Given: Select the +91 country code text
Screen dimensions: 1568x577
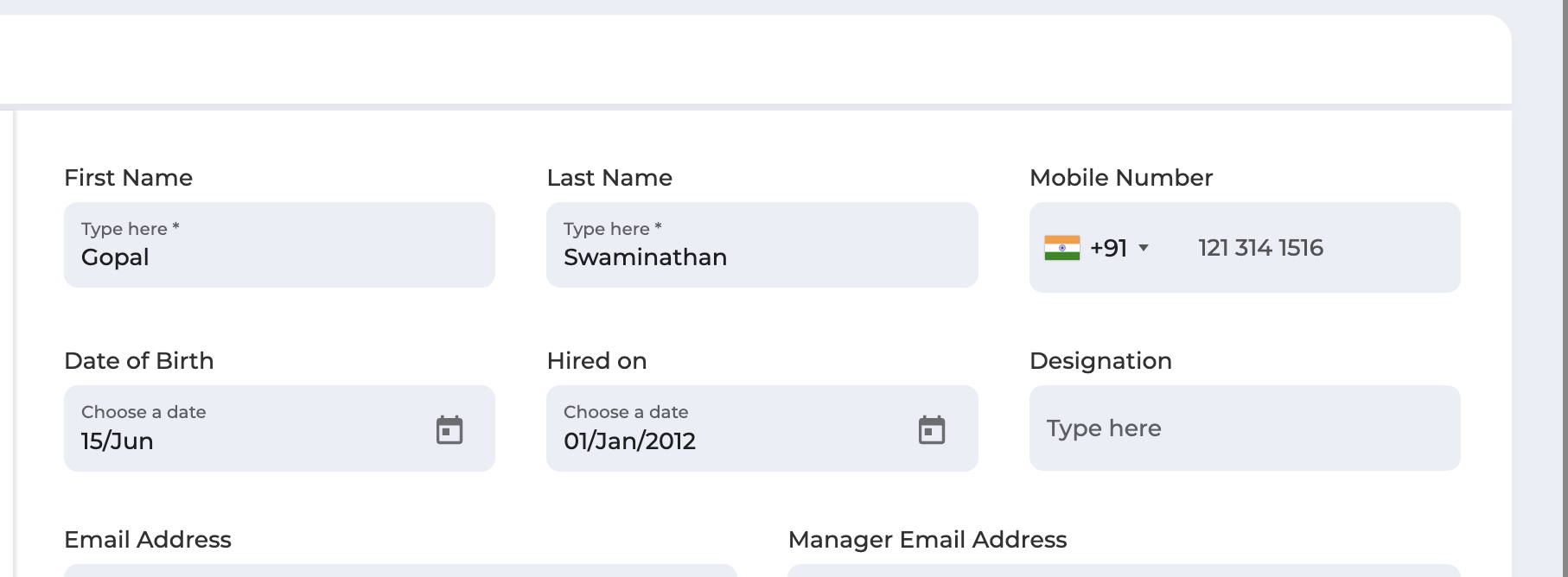Looking at the screenshot, I should coord(1108,248).
